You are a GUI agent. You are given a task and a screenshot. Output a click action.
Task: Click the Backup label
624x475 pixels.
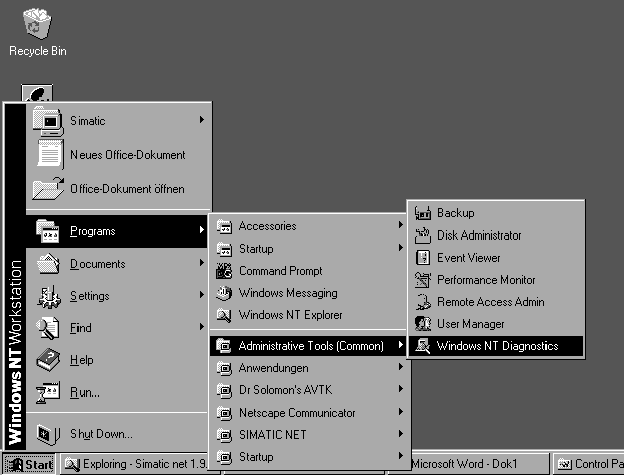coord(456,213)
